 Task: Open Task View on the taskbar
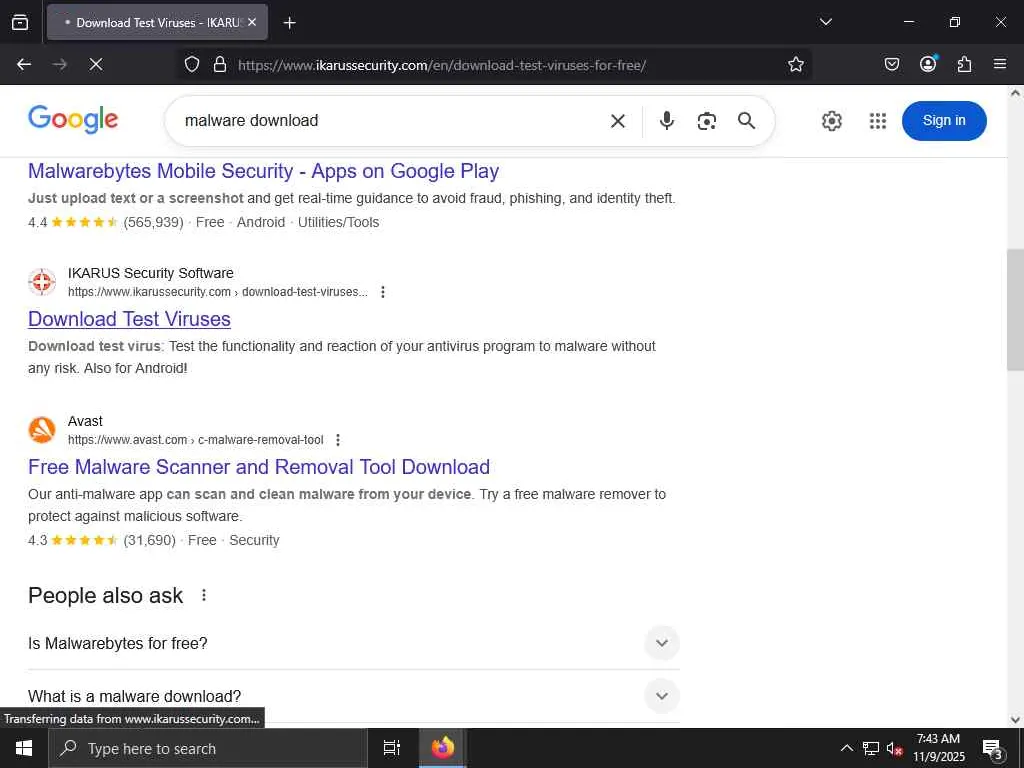click(391, 748)
